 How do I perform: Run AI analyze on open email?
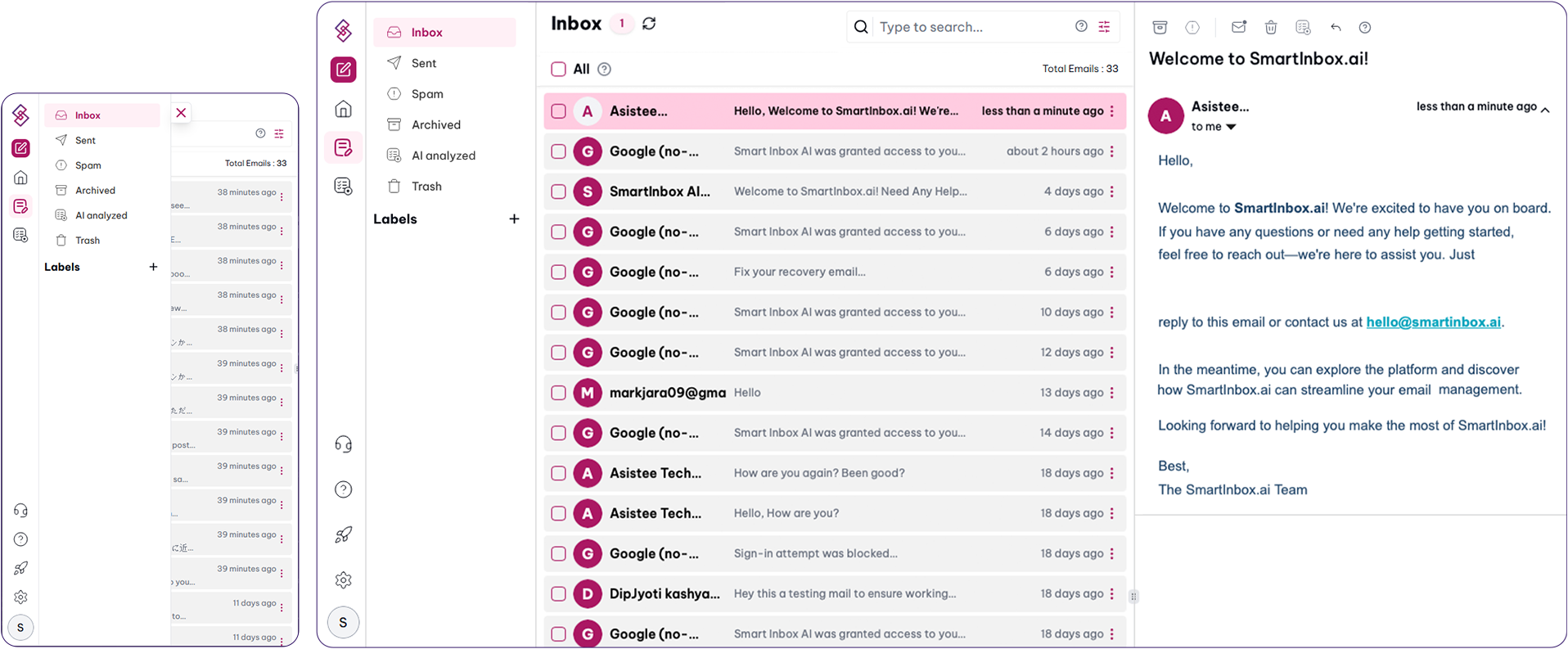click(1303, 27)
